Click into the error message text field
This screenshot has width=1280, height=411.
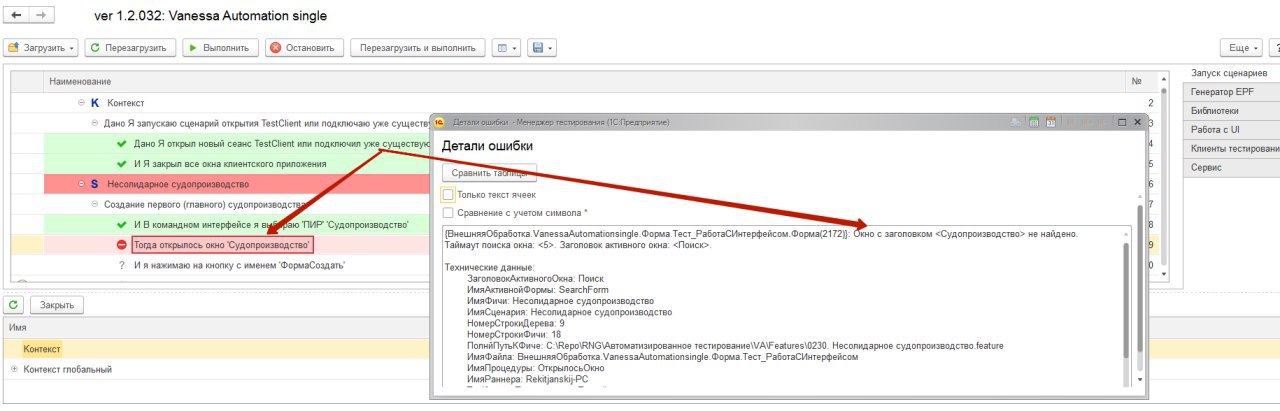tap(784, 306)
